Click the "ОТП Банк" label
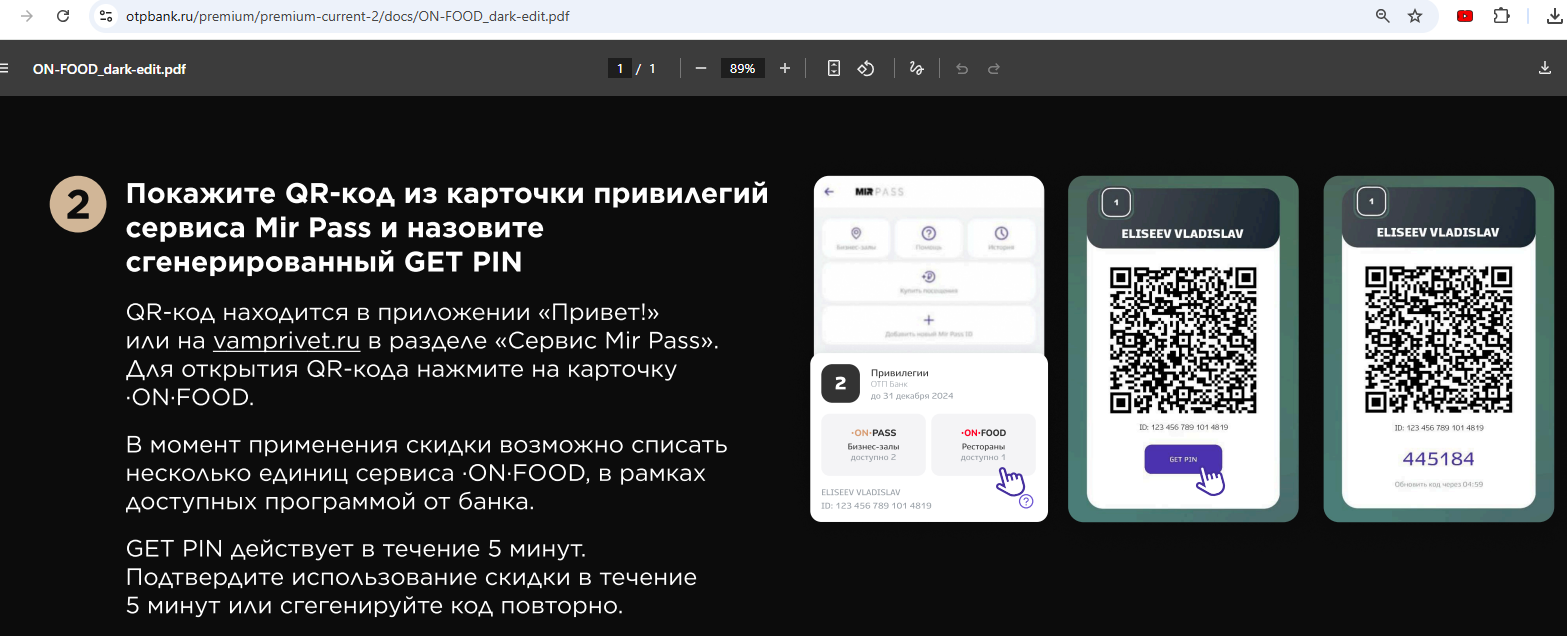1567x636 pixels. click(889, 385)
